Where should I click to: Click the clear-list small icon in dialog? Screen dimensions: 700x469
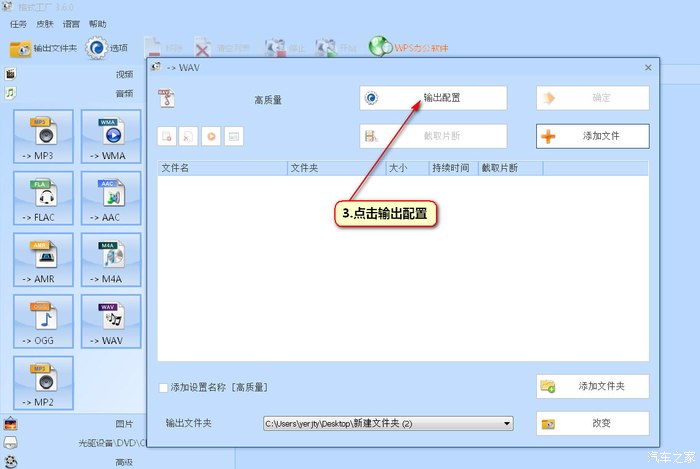[x=188, y=136]
